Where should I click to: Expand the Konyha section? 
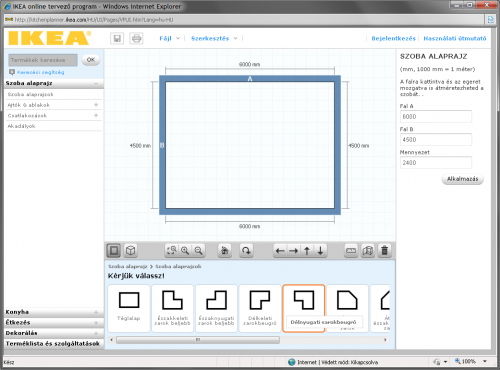(54, 312)
